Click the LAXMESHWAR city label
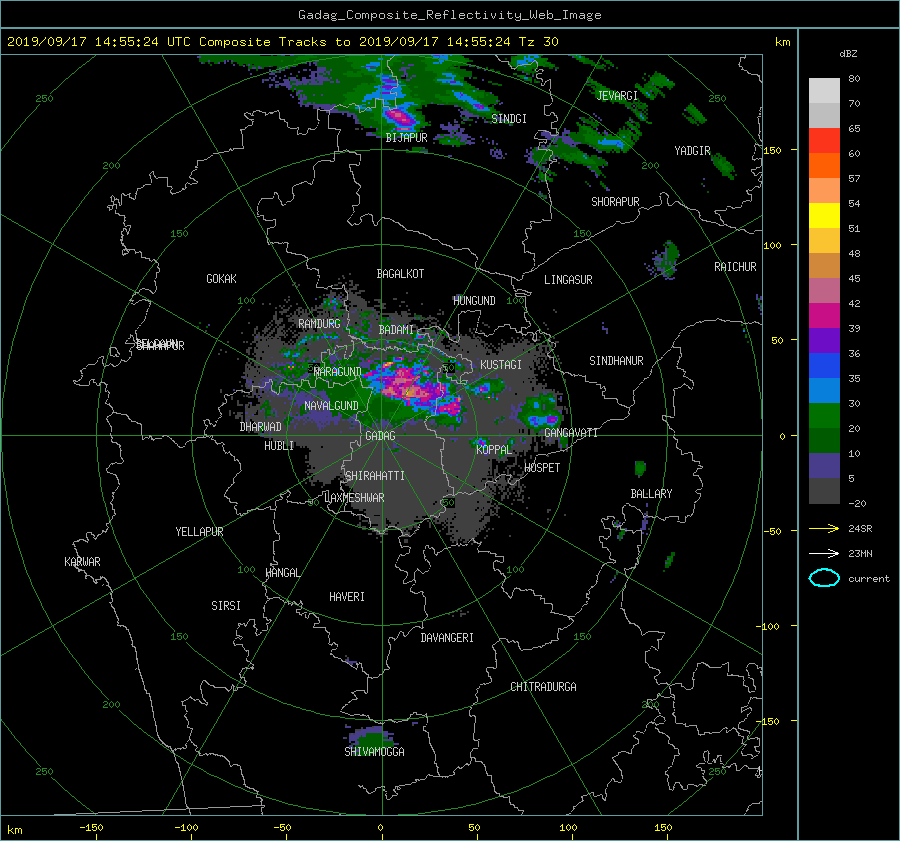The height and width of the screenshot is (841, 900). click(354, 498)
